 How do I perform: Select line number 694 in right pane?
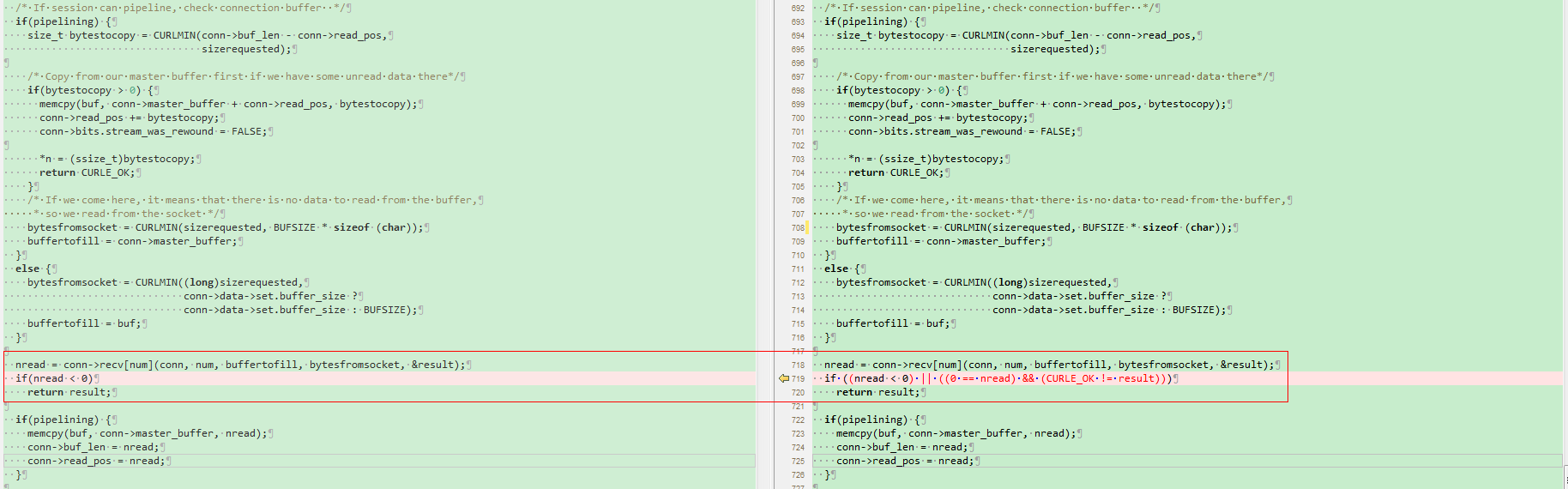[x=798, y=35]
